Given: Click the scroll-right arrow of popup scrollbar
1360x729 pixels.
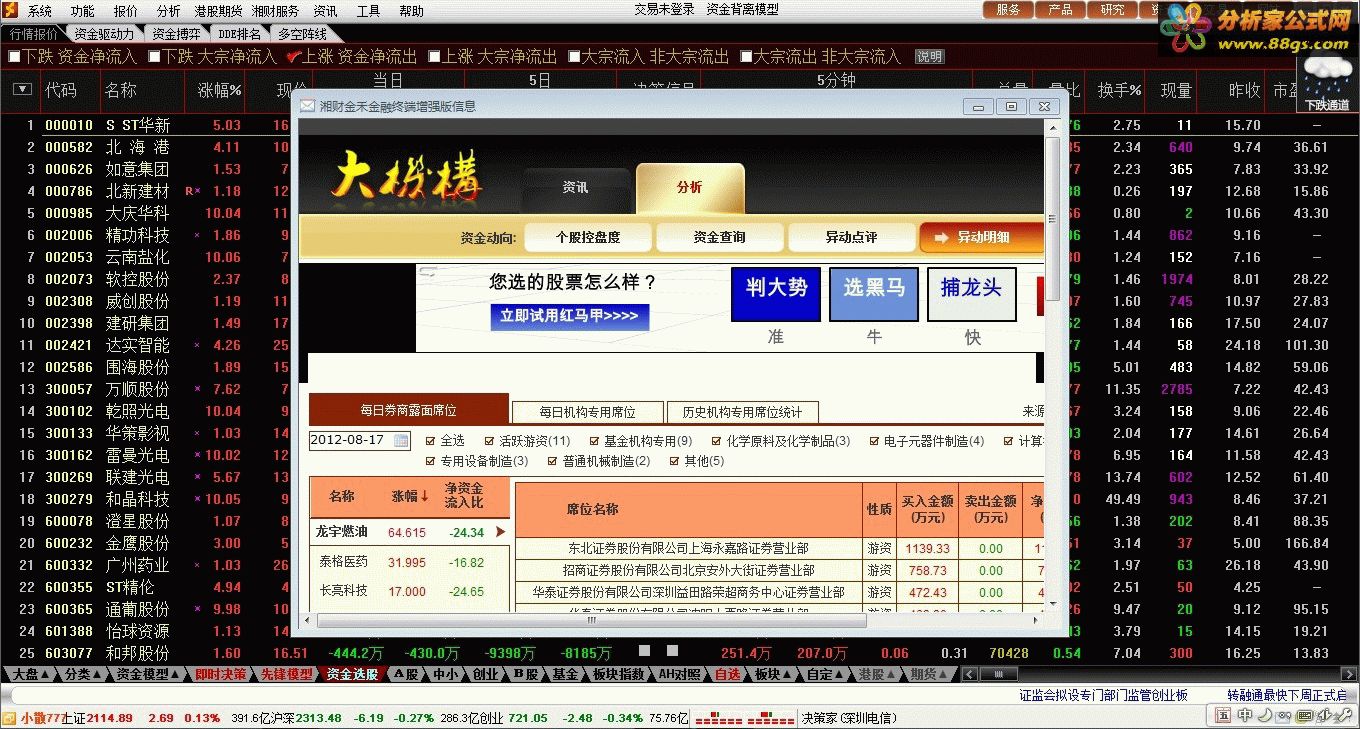Looking at the screenshot, I should 1036,620.
